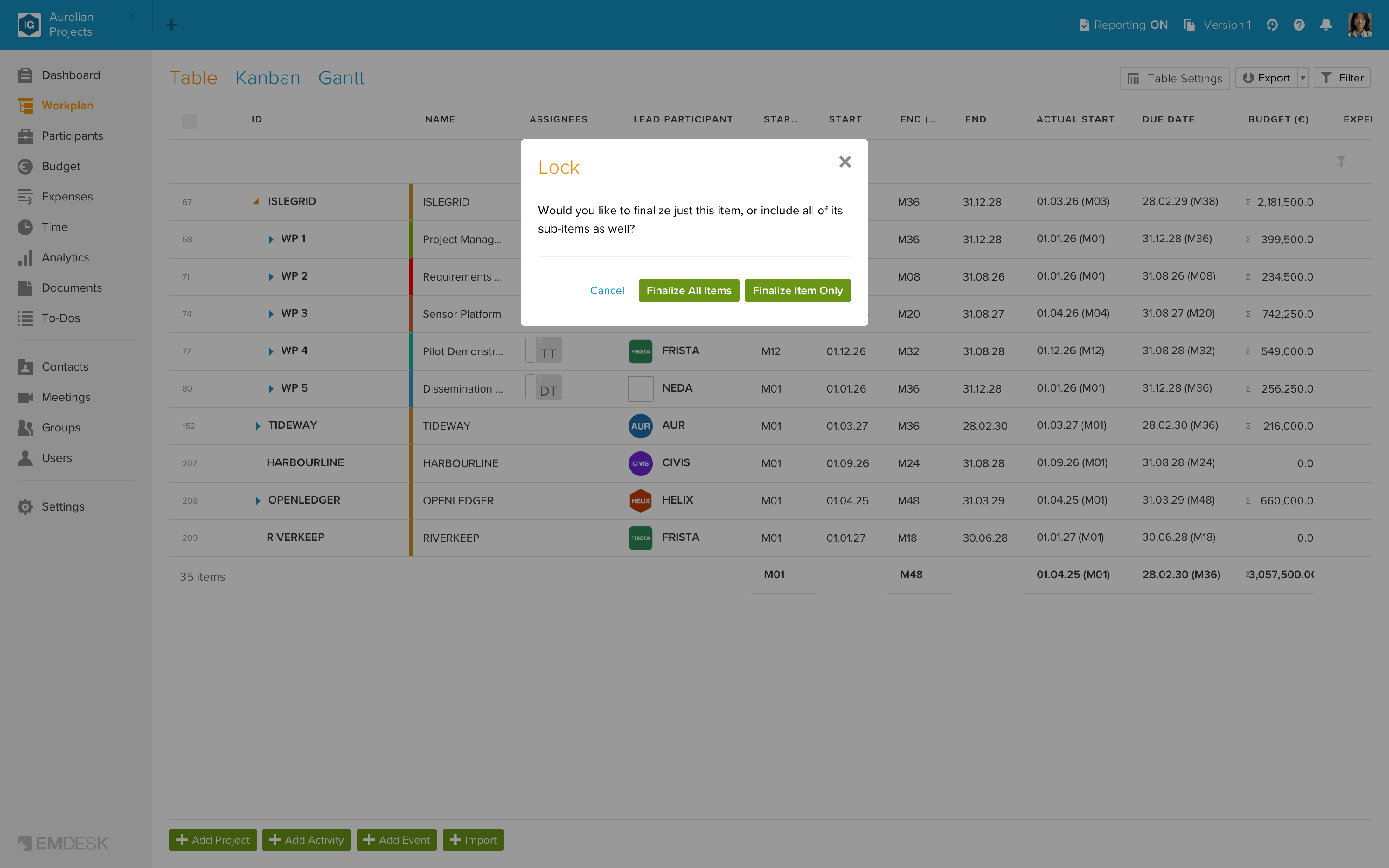
Task: Open Dashboard from the sidebar
Action: click(x=58, y=75)
